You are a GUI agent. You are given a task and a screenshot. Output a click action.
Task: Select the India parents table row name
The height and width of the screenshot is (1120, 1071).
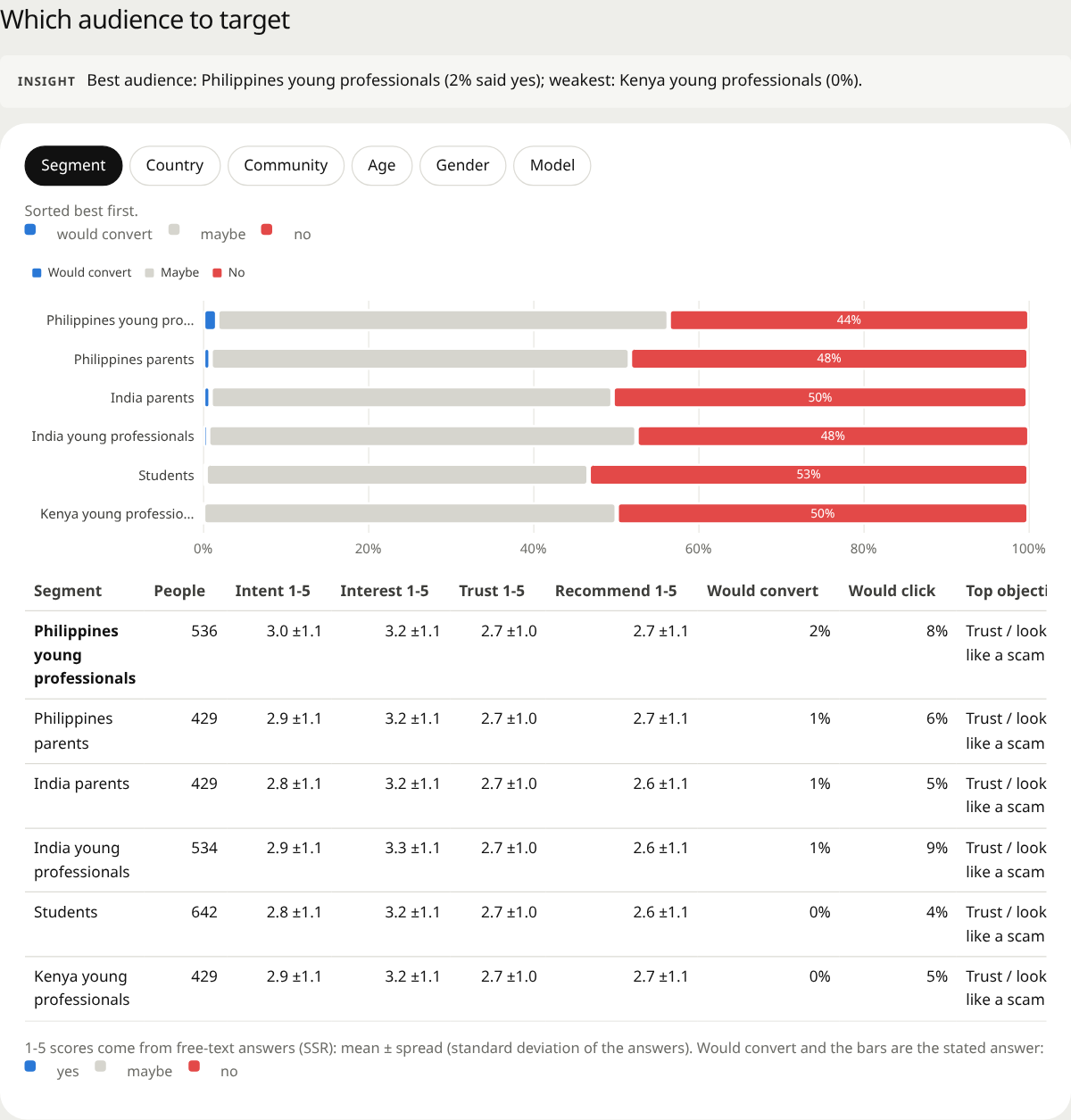coord(81,784)
